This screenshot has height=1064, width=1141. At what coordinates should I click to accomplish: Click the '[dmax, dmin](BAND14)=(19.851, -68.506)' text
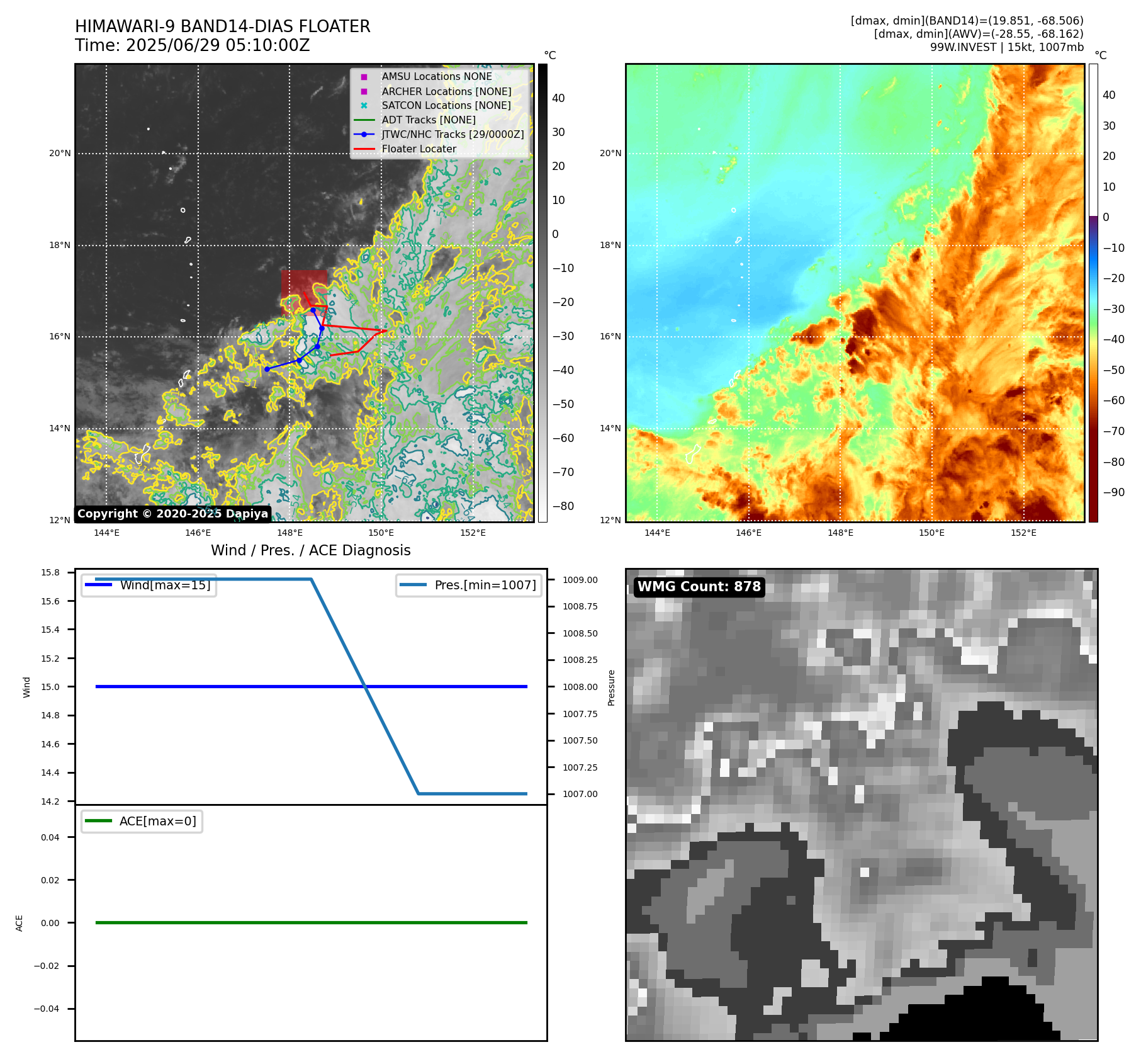(967, 21)
